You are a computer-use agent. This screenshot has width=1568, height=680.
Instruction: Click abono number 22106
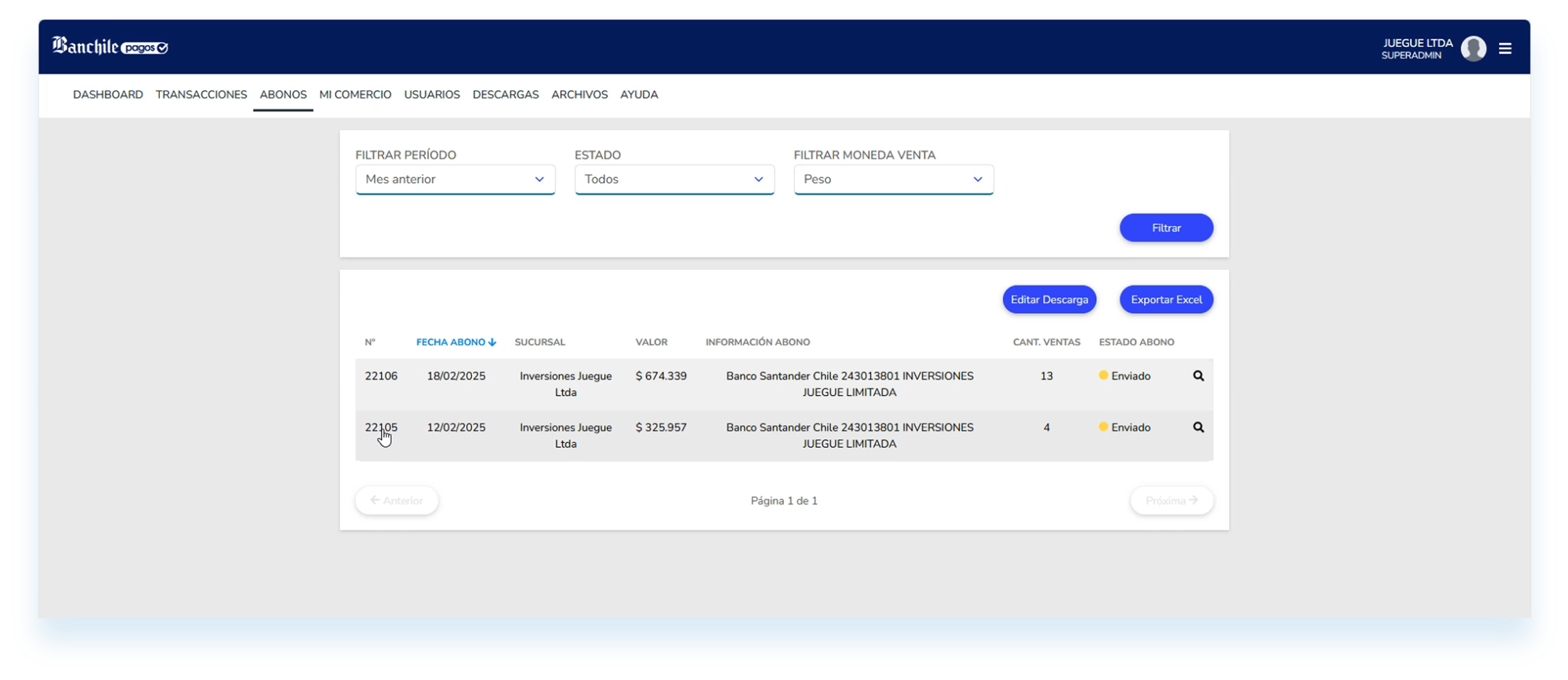pyautogui.click(x=381, y=376)
